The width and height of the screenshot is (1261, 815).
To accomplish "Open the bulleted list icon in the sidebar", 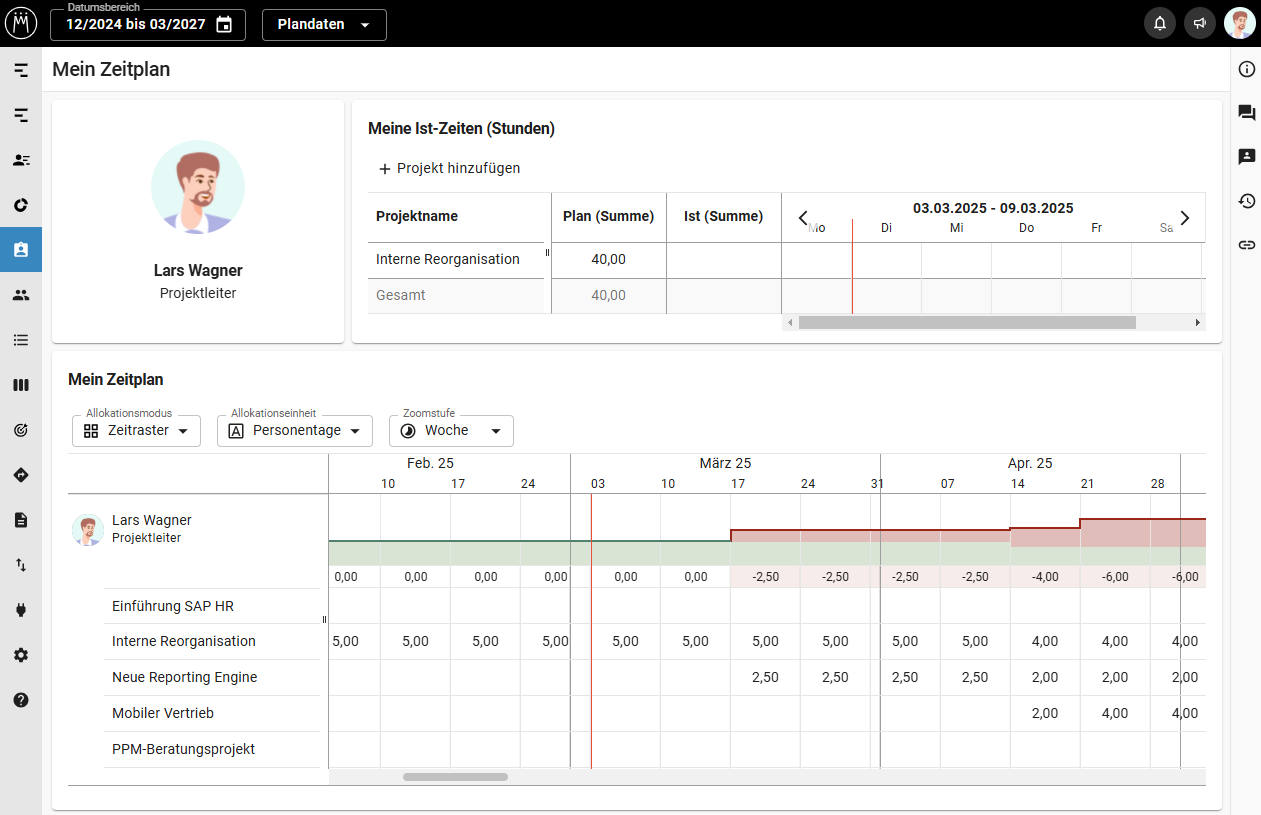I will (21, 340).
